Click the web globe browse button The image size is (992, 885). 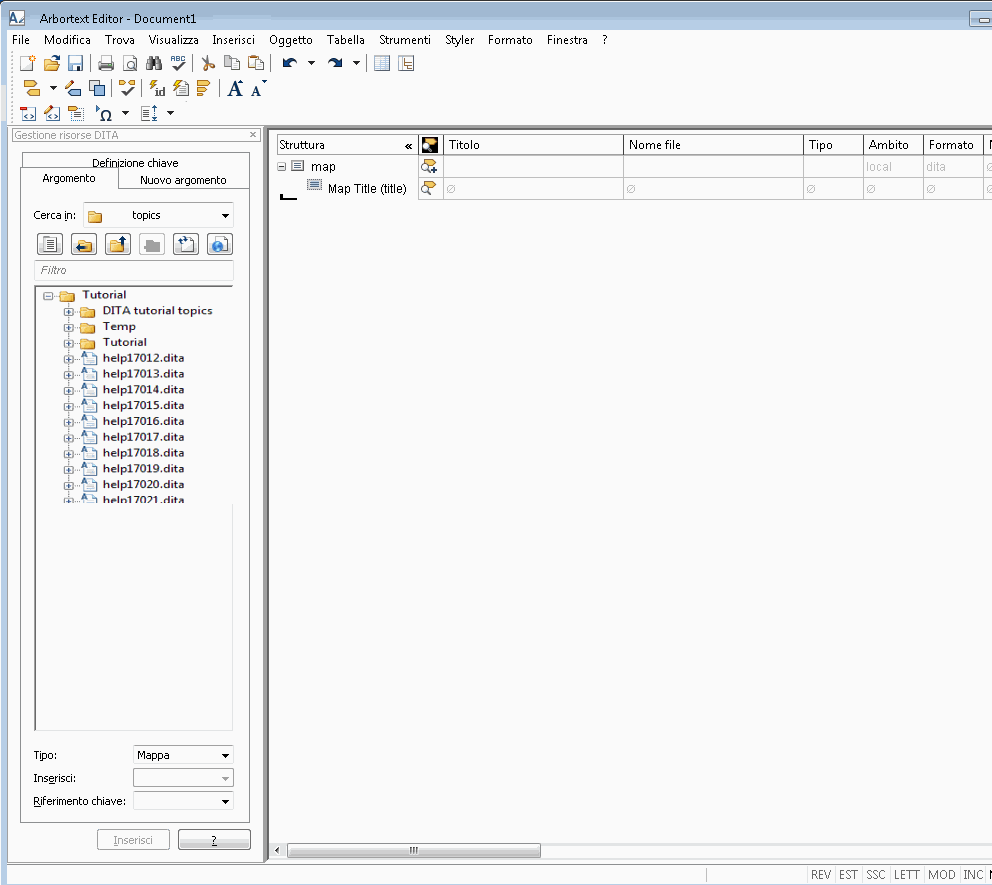[220, 244]
